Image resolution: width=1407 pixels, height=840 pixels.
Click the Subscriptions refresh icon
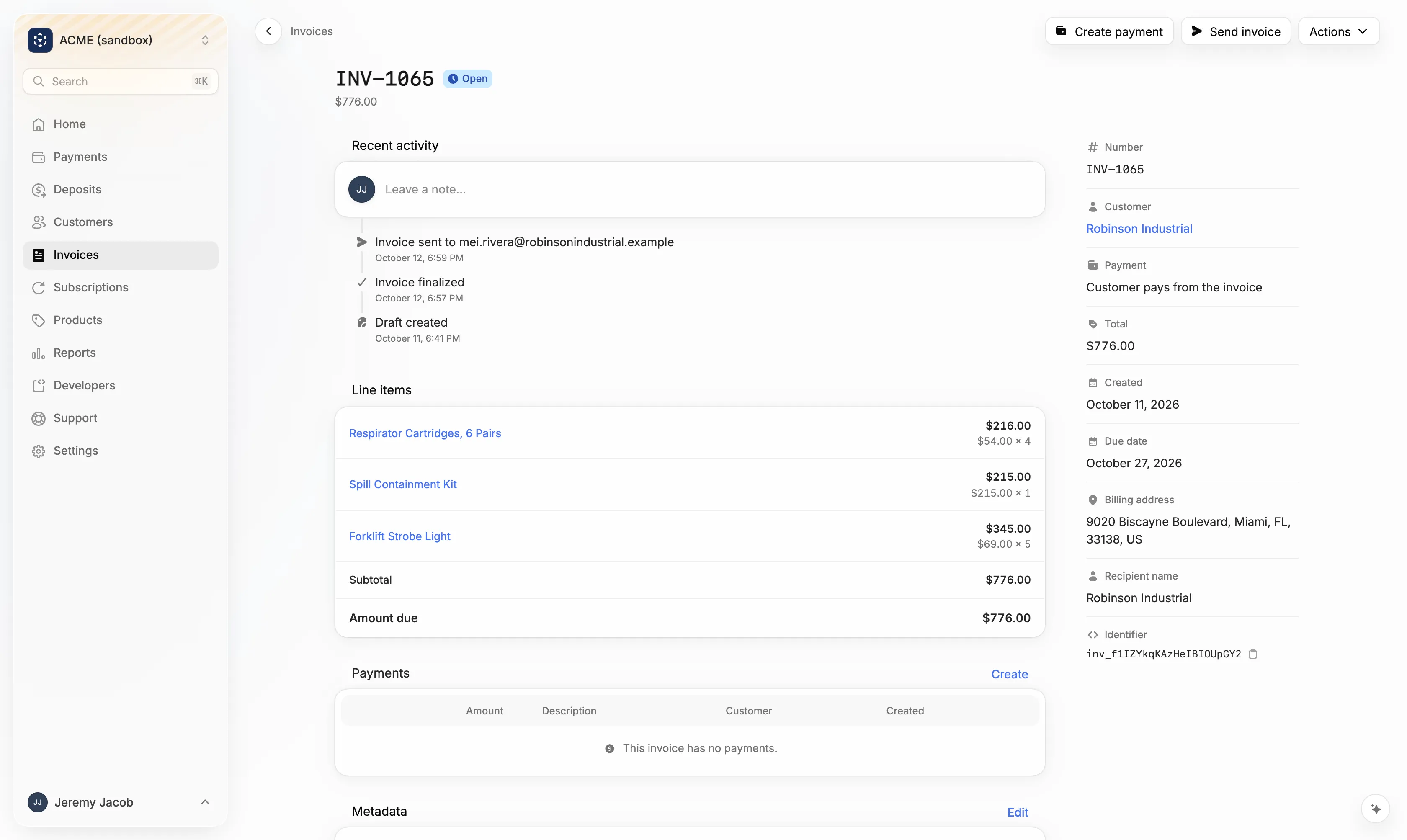(39, 288)
